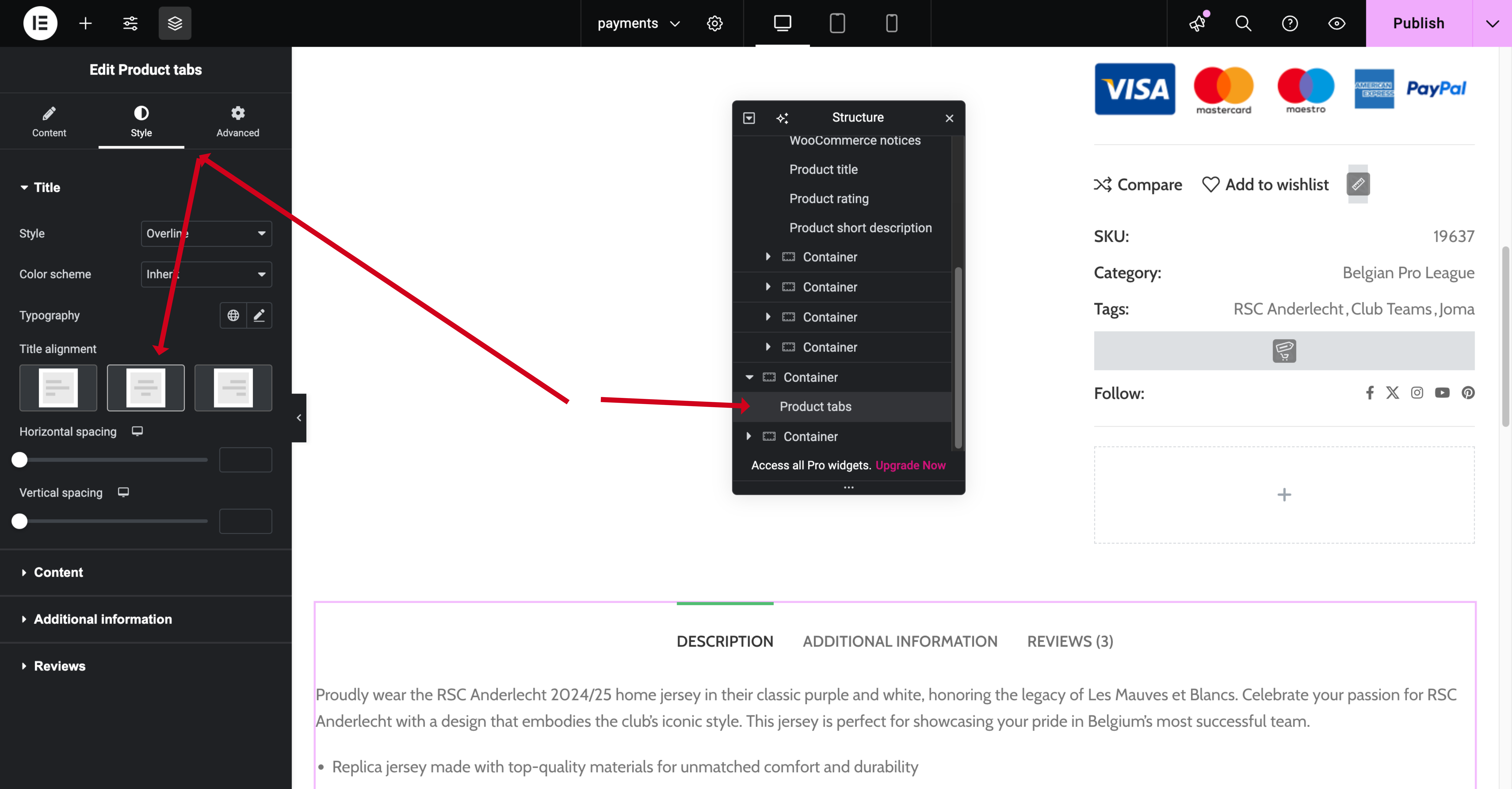The height and width of the screenshot is (789, 1512).
Task: Switch to the Content tab
Action: coord(49,122)
